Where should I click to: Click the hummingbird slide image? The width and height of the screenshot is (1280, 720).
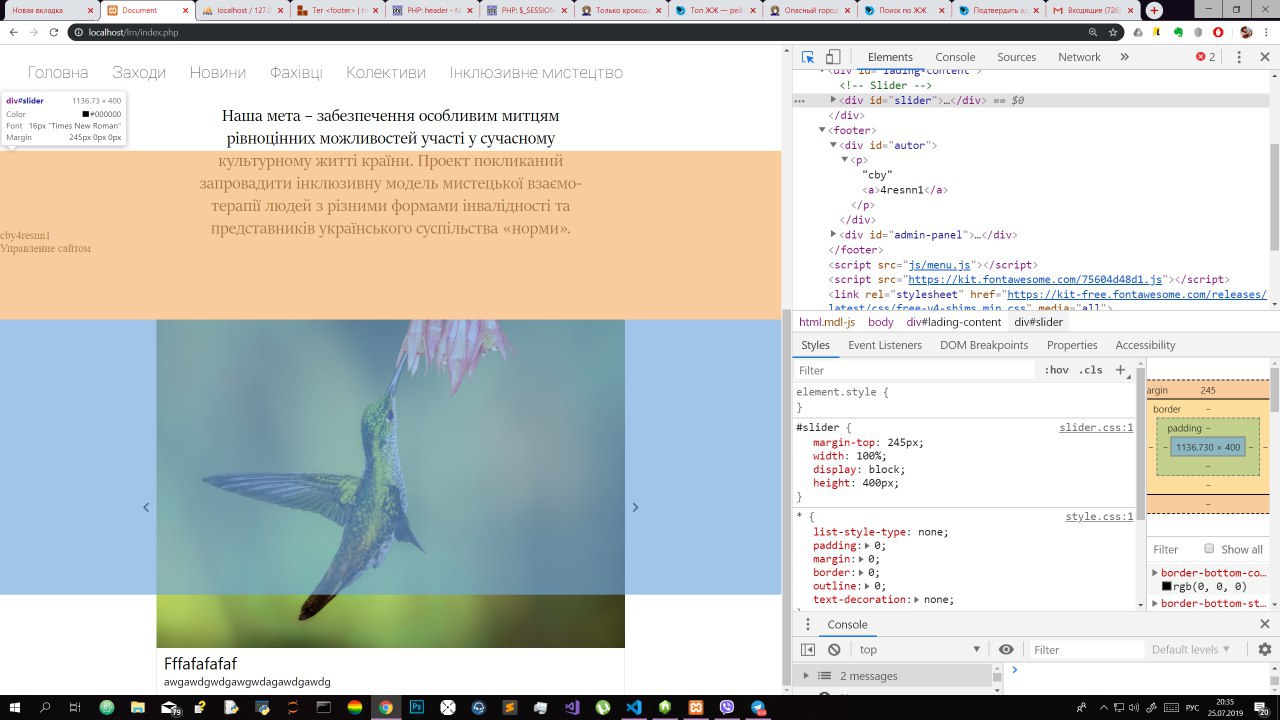pyautogui.click(x=391, y=484)
